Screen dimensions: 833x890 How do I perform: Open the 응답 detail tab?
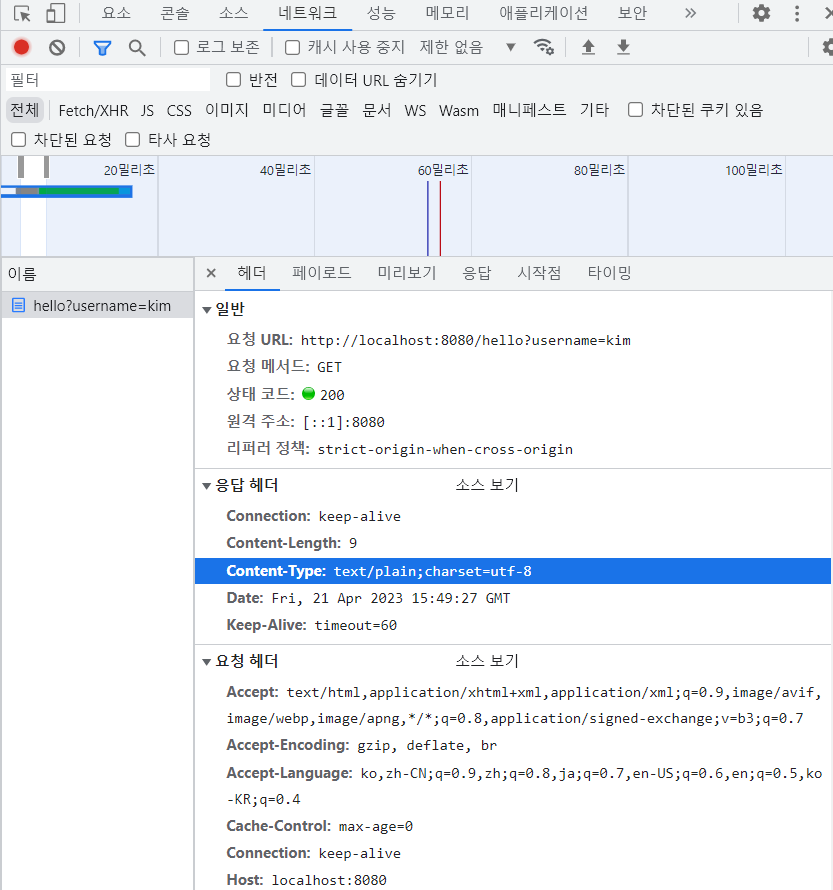477,273
